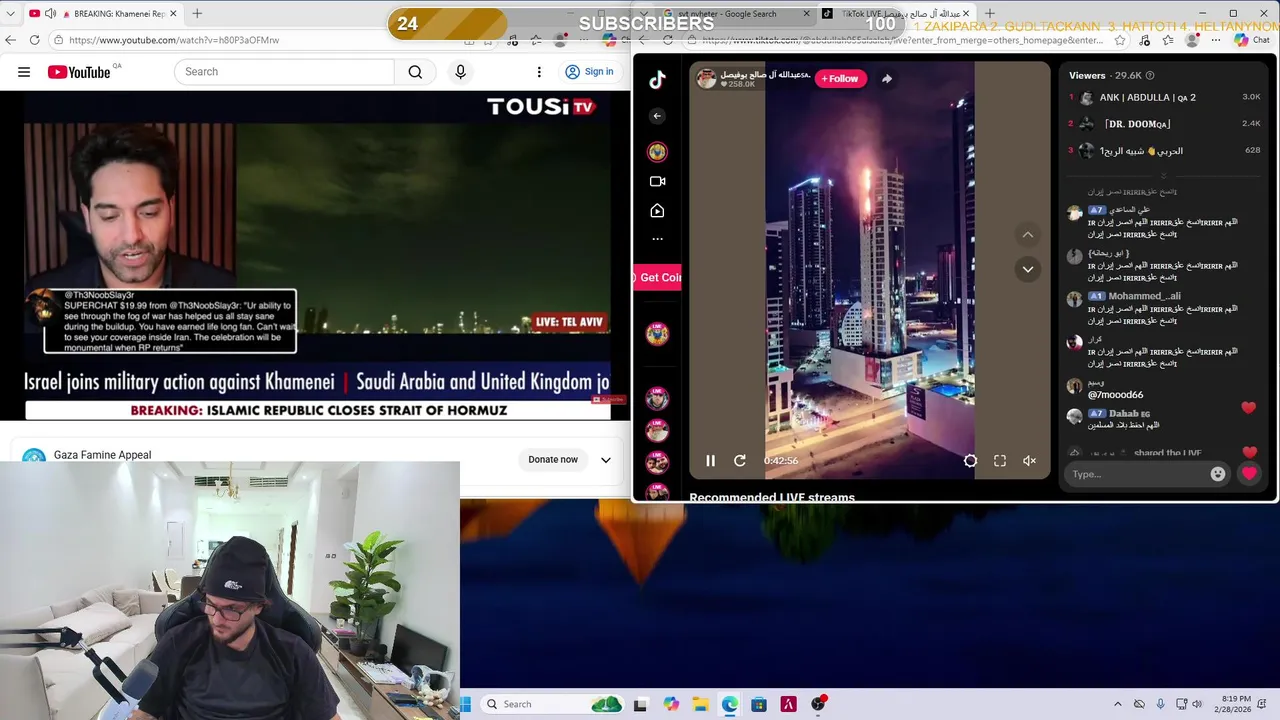
Task: Click the YouTube search magnifier button
Action: (415, 72)
